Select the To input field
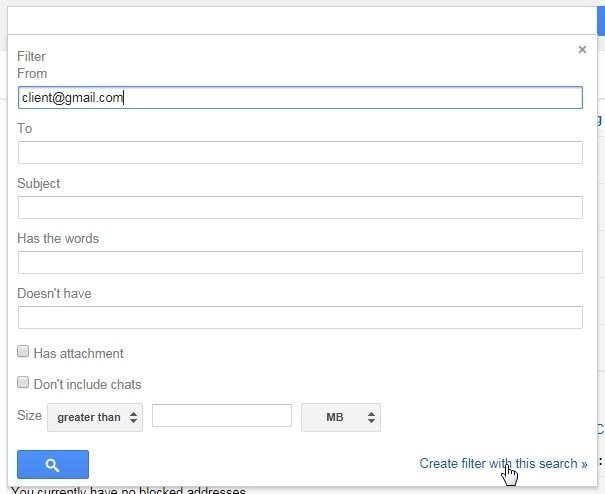Screen dimensions: 605x494 (300, 152)
